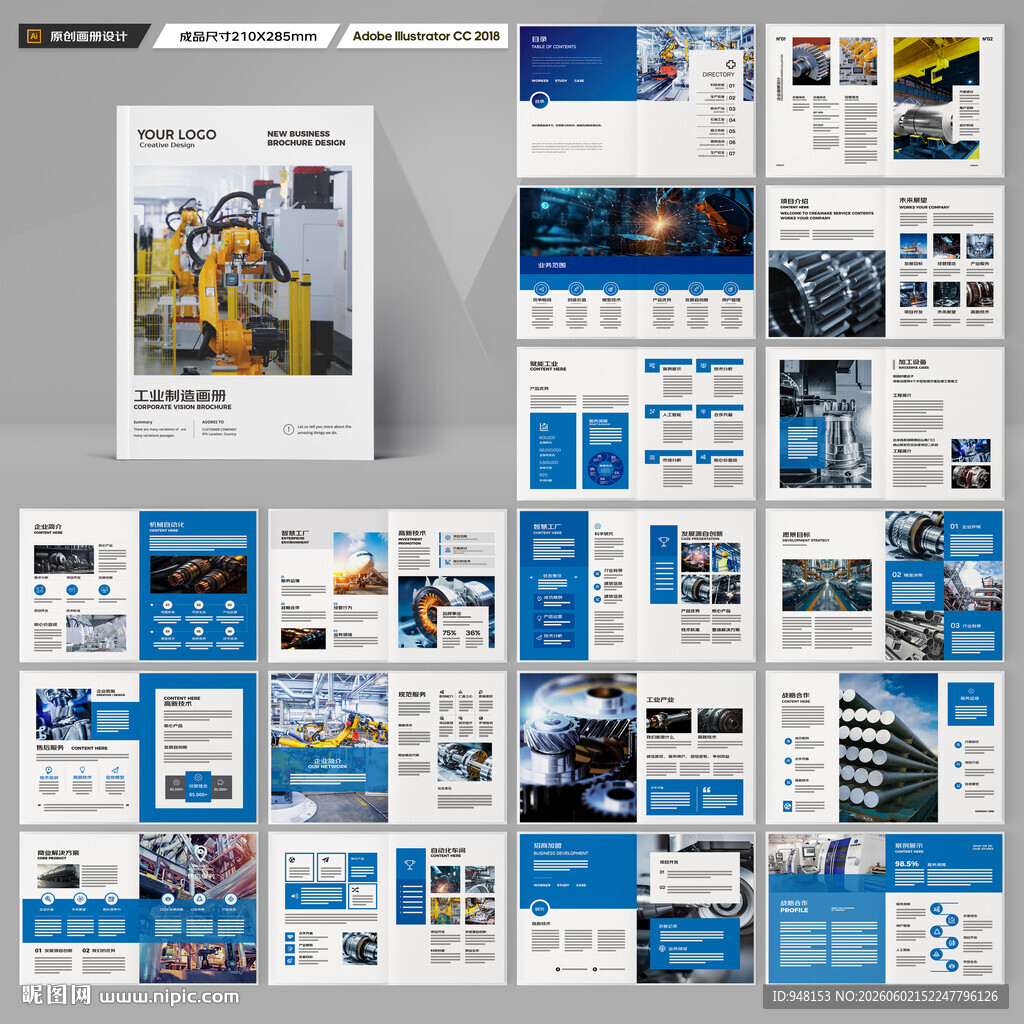Click the 98.5% statistic
The width and height of the screenshot is (1024, 1024).
click(x=906, y=863)
